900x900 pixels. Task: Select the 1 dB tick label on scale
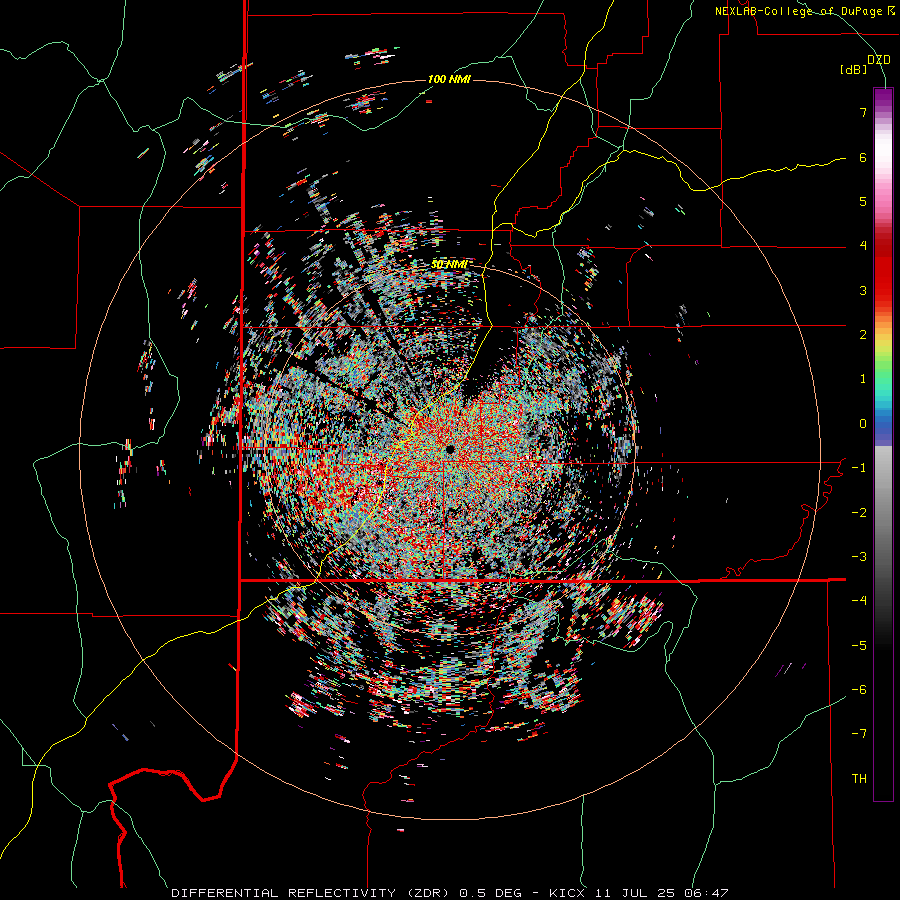[863, 379]
